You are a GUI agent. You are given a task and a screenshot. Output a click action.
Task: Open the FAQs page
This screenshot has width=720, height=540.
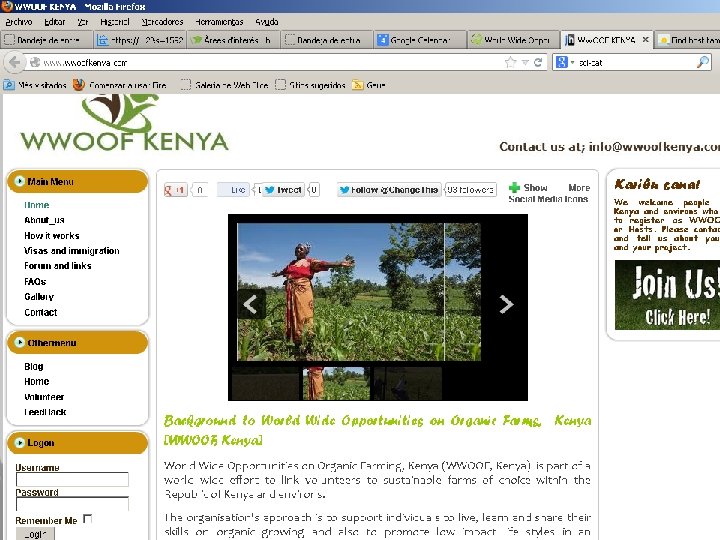[35, 281]
